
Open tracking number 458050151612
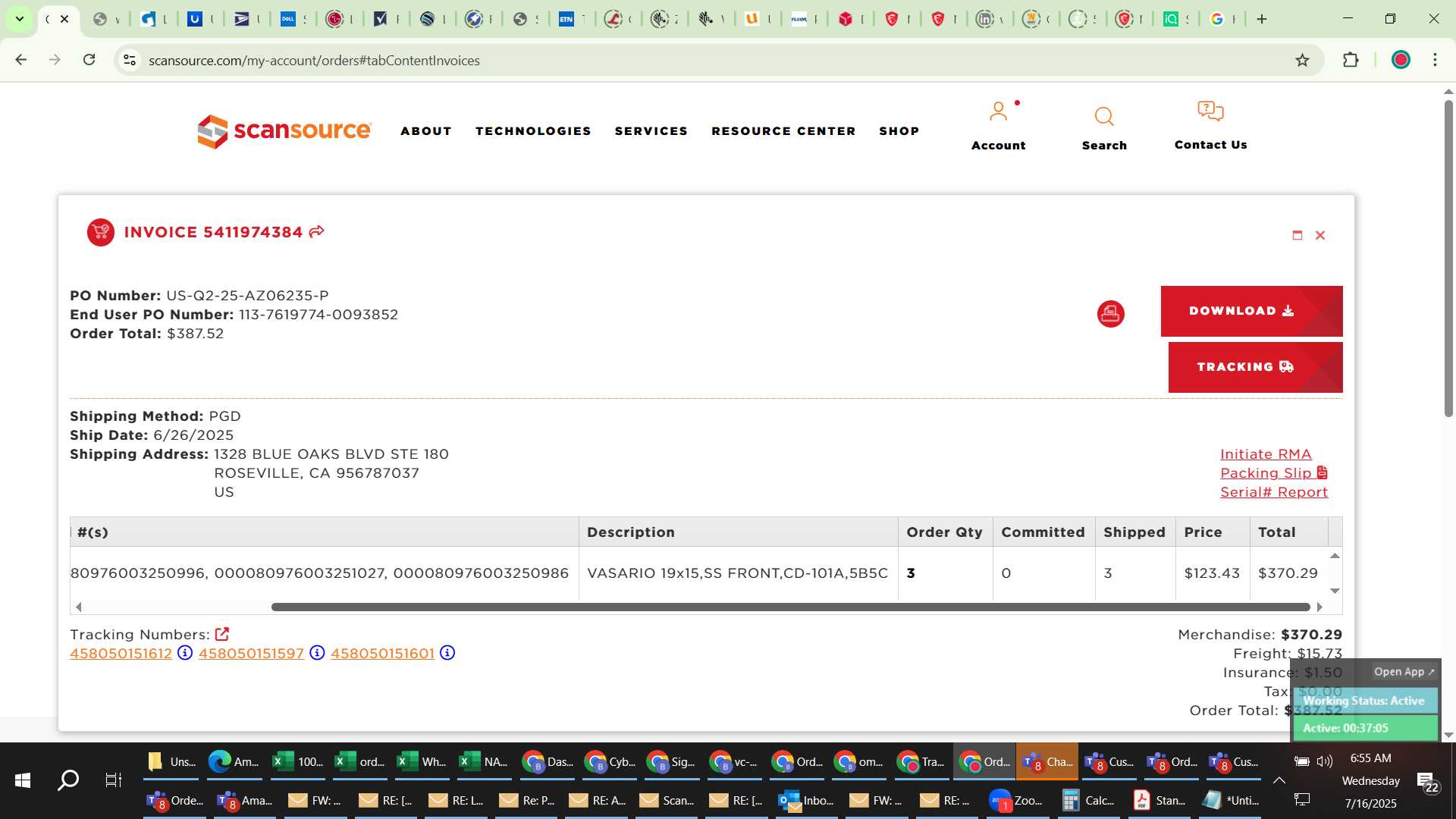(121, 653)
